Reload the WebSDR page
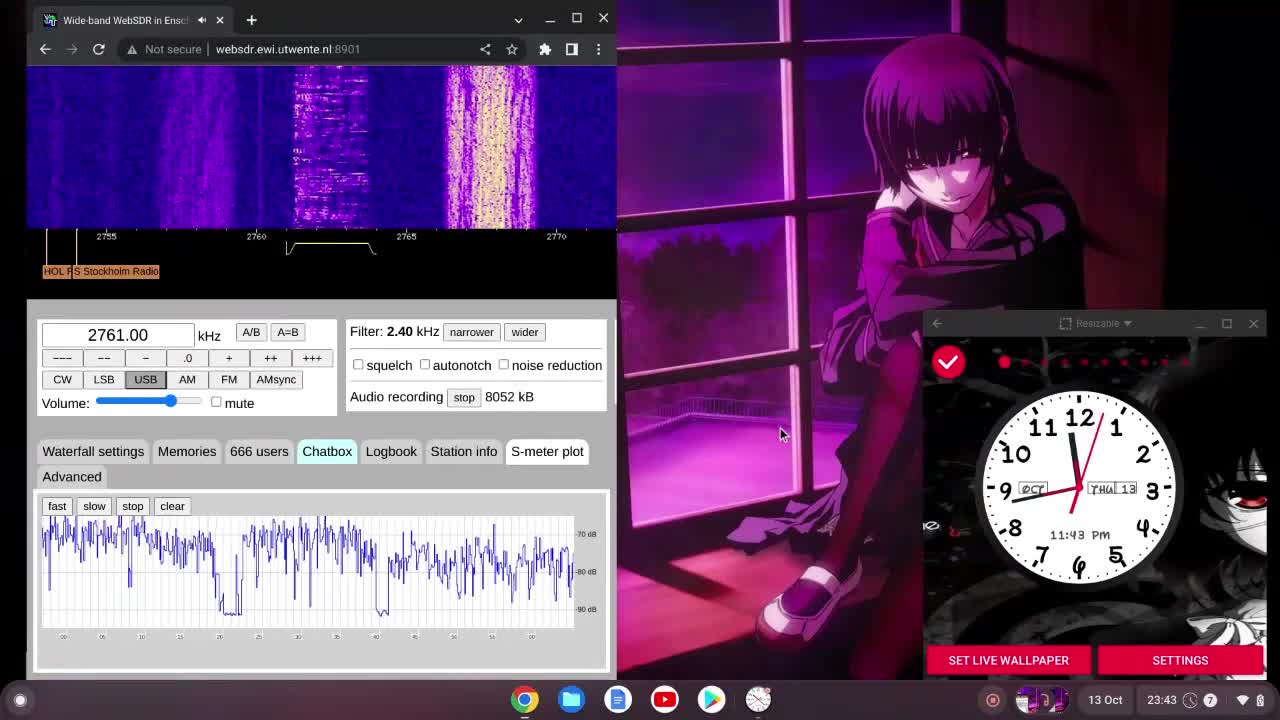1280x720 pixels. 99,49
